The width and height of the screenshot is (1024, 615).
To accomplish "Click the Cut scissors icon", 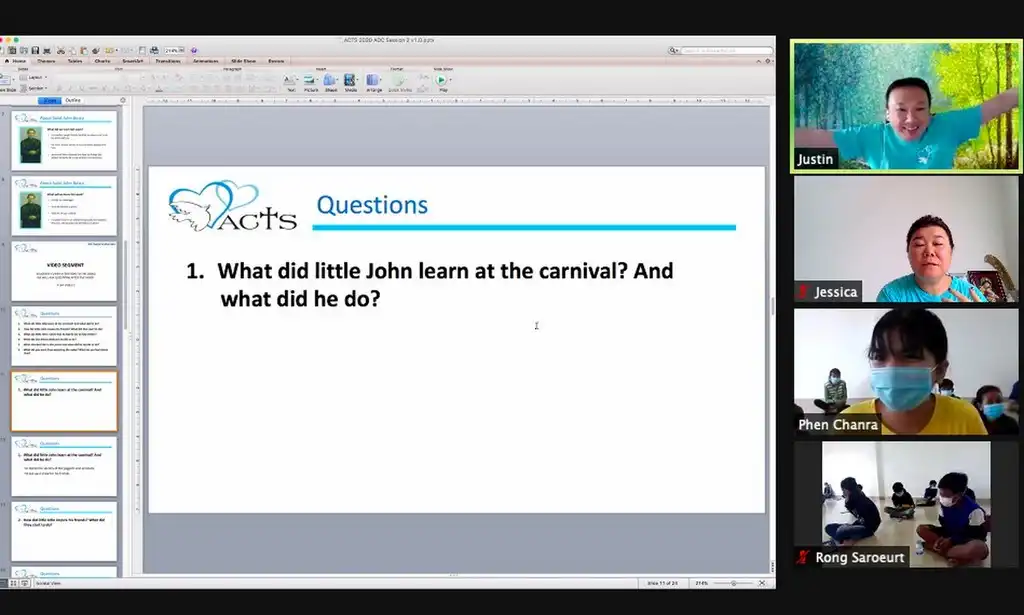I will (61, 50).
